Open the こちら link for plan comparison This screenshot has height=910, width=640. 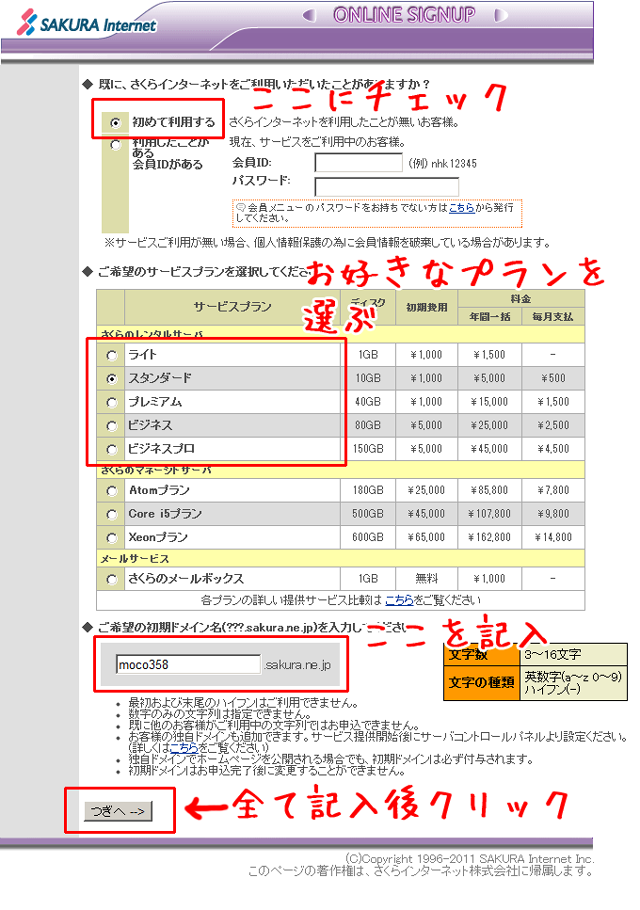point(399,600)
